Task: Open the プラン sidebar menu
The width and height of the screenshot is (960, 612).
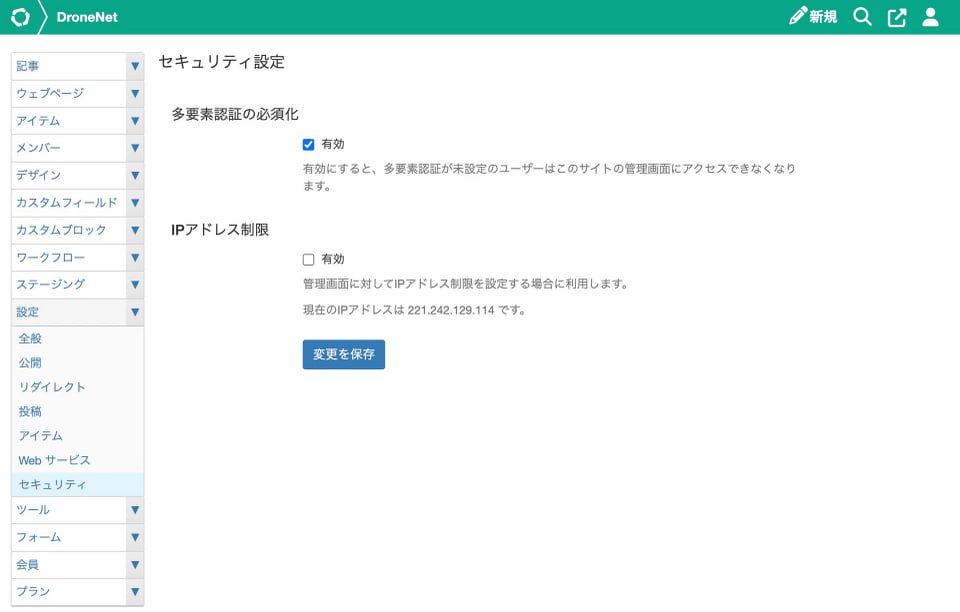Action: click(69, 592)
